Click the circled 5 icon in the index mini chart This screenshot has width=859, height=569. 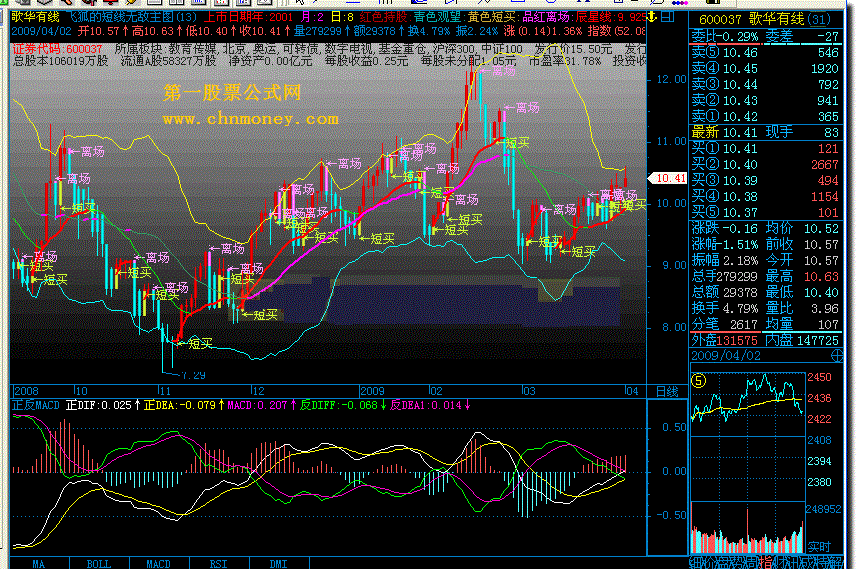[x=698, y=381]
